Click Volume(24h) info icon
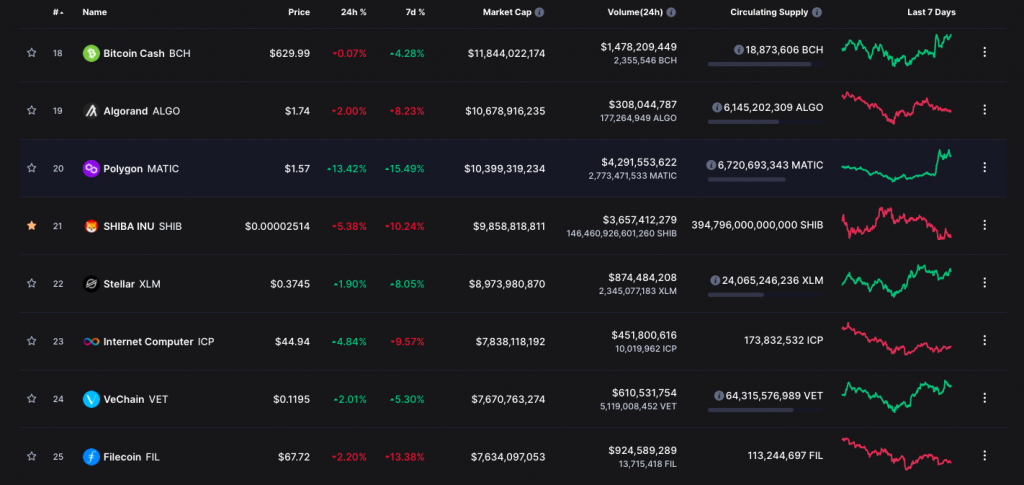 click(671, 12)
